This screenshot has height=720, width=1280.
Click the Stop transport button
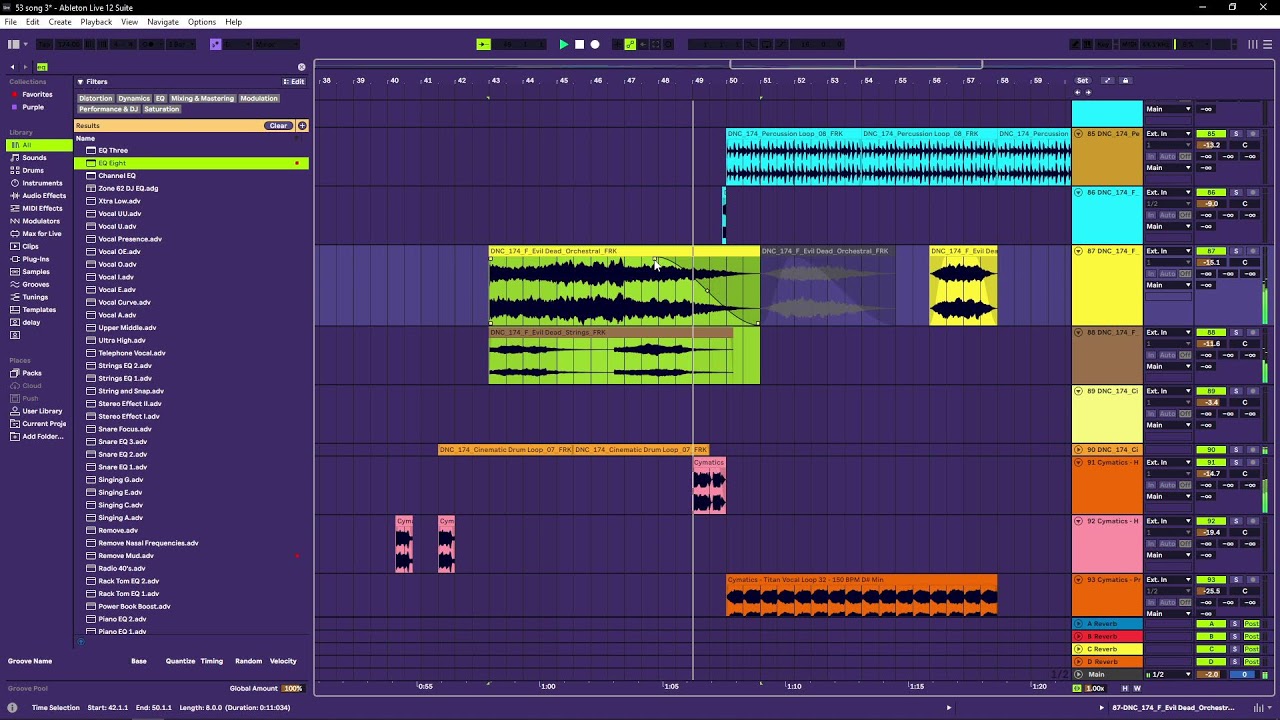pos(579,44)
